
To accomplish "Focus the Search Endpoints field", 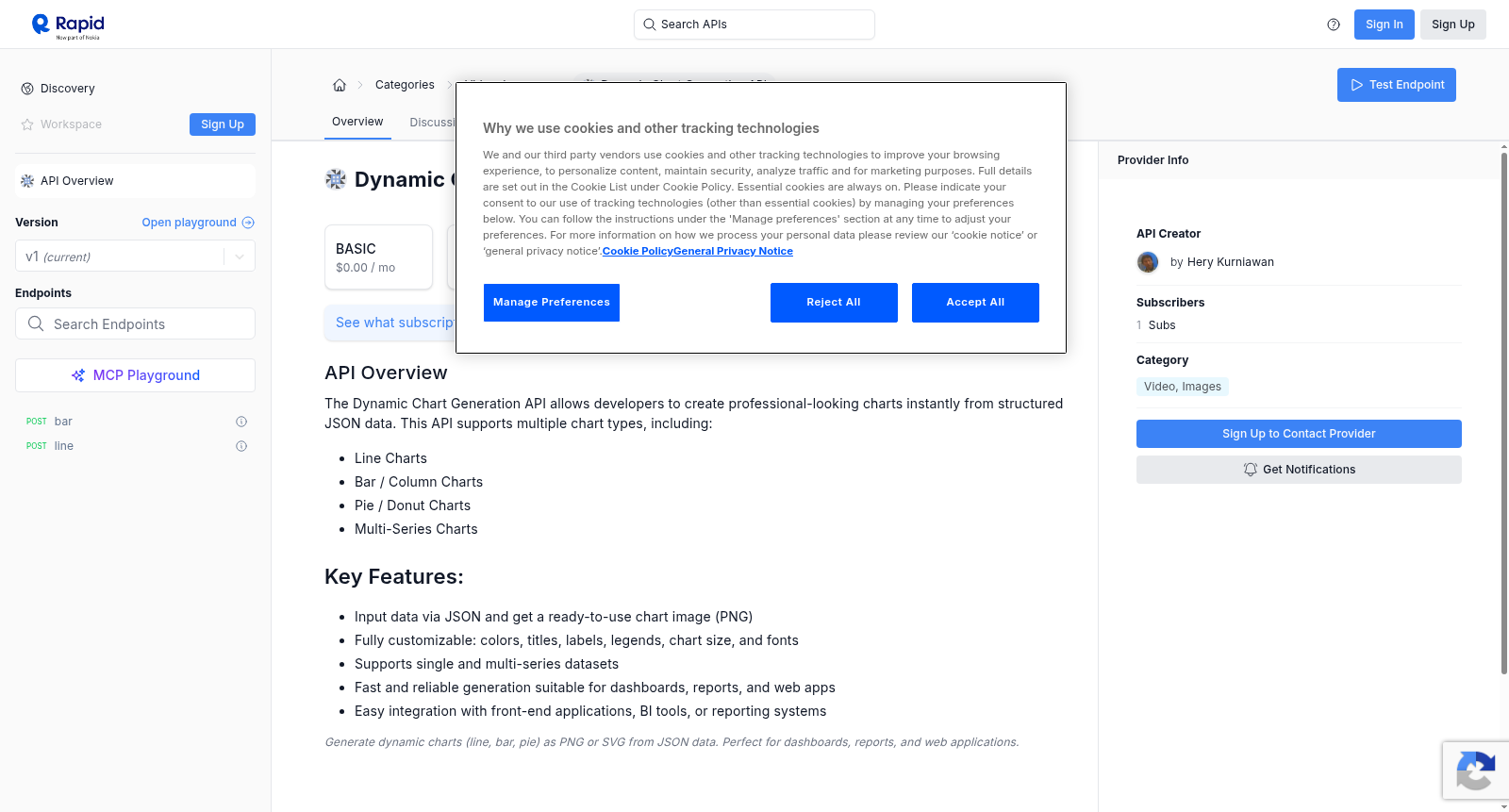I will coord(135,323).
